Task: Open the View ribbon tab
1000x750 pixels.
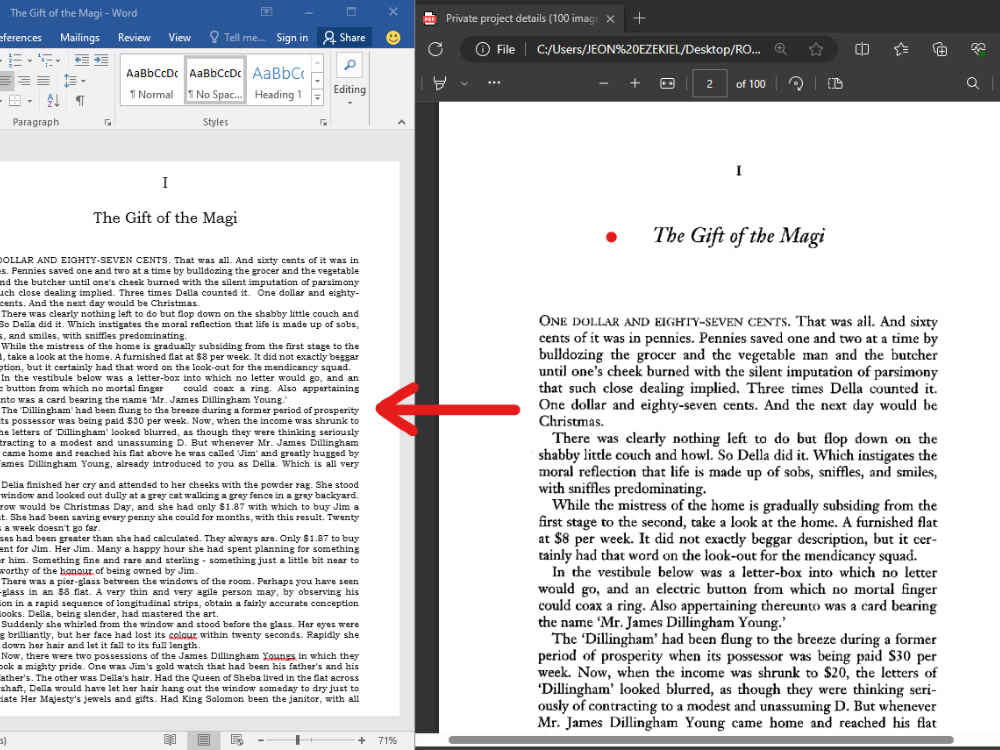Action: pos(179,38)
